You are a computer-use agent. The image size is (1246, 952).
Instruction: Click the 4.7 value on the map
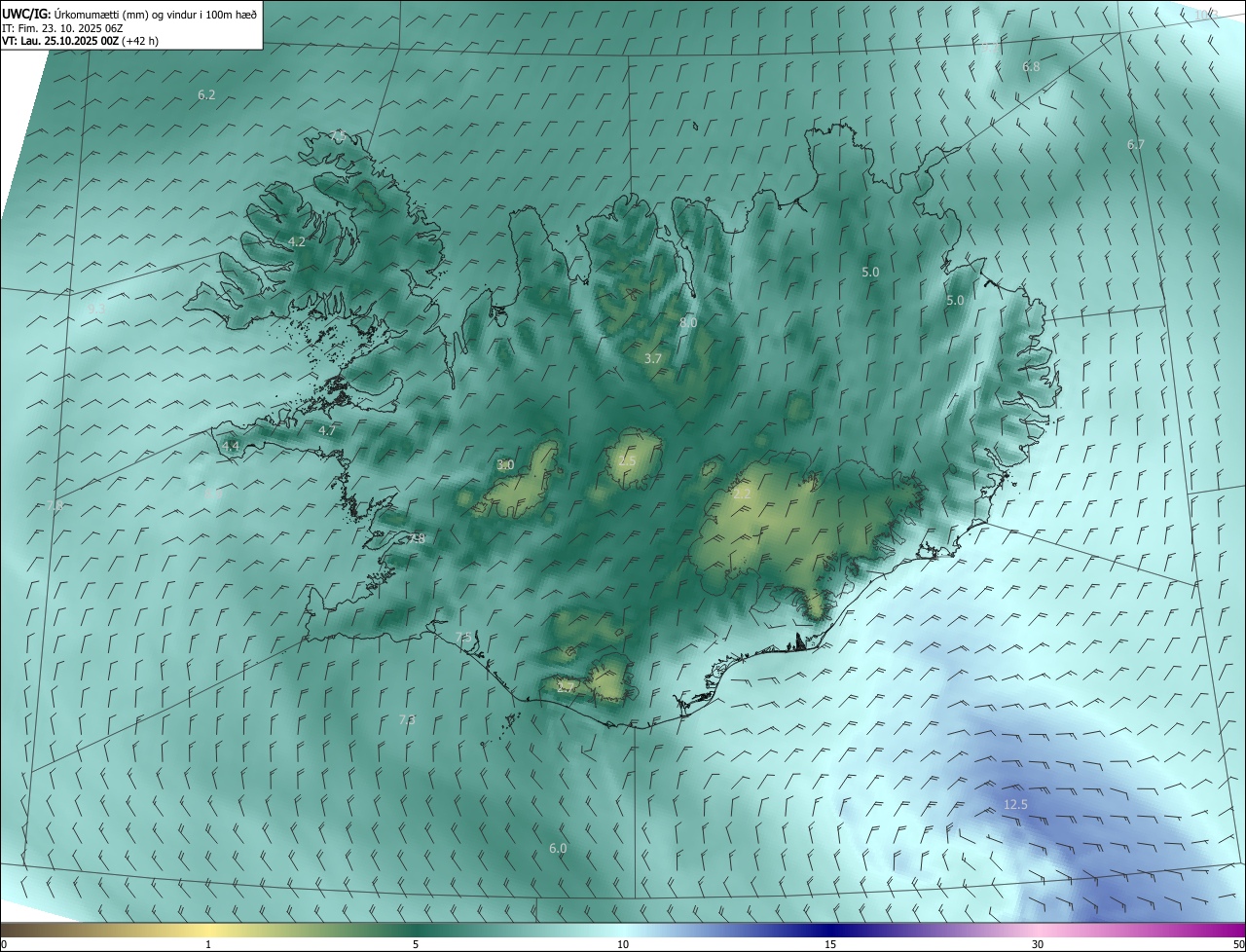click(x=327, y=430)
